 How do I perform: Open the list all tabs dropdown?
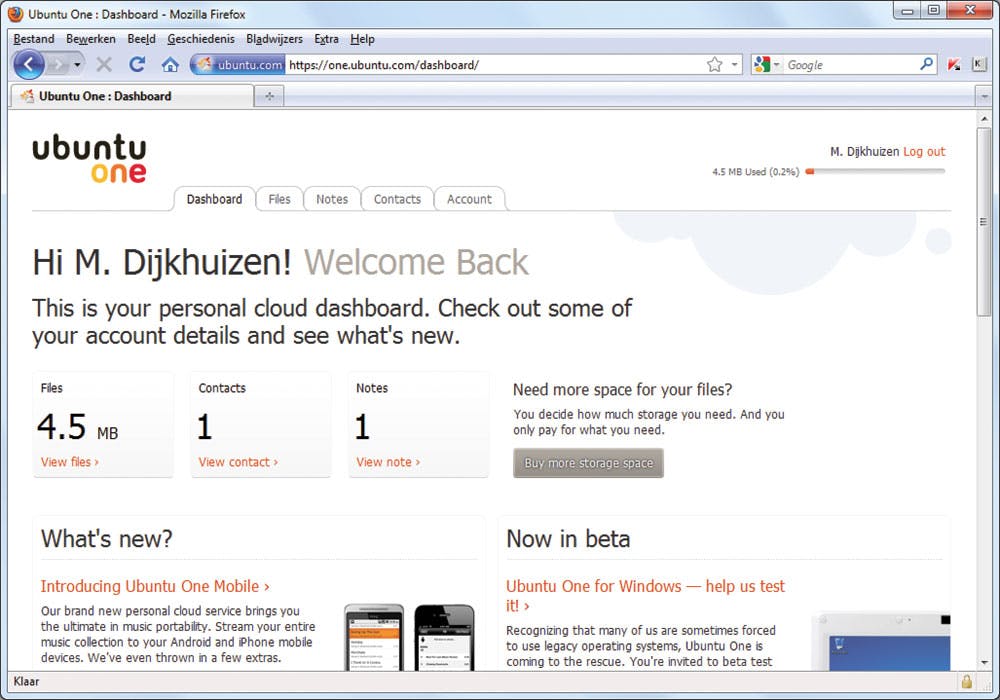click(x=984, y=97)
